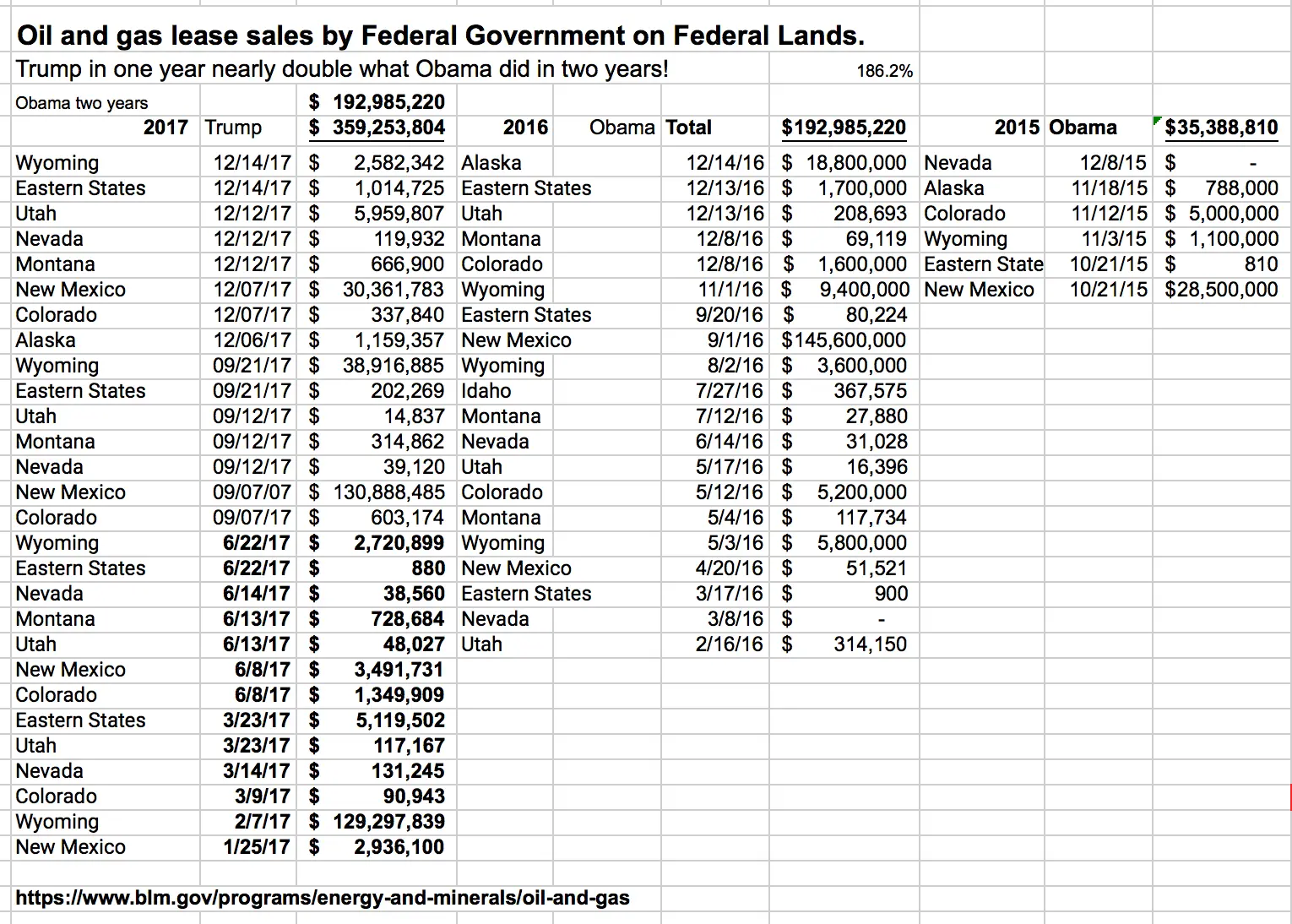
Task: Click the Trump 2017 total $359,253,804 cell
Action: 377,128
